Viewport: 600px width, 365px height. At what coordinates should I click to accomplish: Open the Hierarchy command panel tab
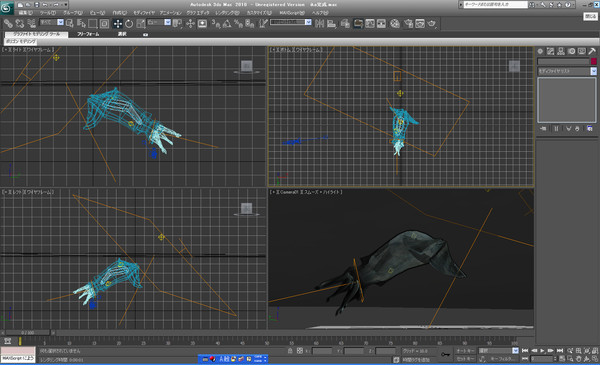coord(561,51)
